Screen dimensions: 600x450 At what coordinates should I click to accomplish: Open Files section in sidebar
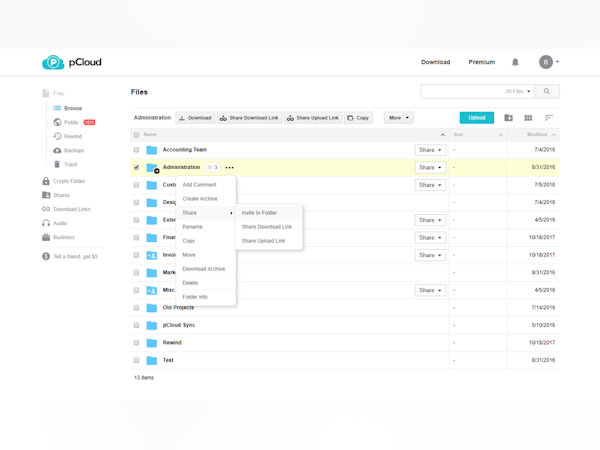pyautogui.click(x=53, y=93)
